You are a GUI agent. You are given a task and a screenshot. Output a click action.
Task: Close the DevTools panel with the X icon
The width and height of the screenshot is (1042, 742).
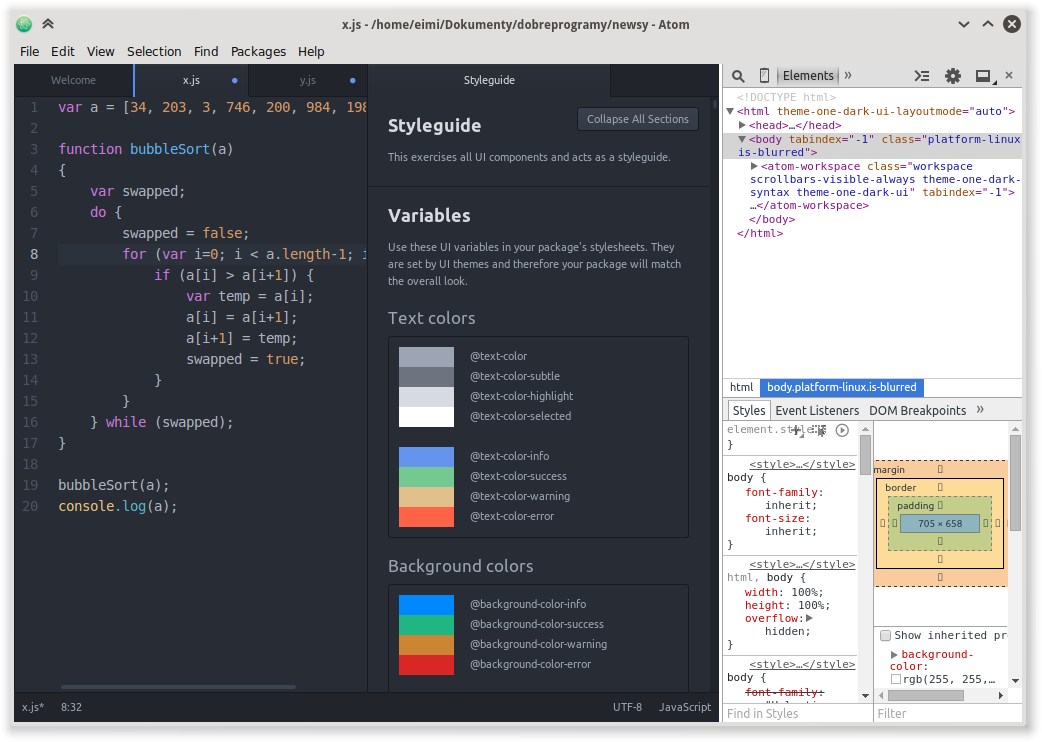point(1009,75)
